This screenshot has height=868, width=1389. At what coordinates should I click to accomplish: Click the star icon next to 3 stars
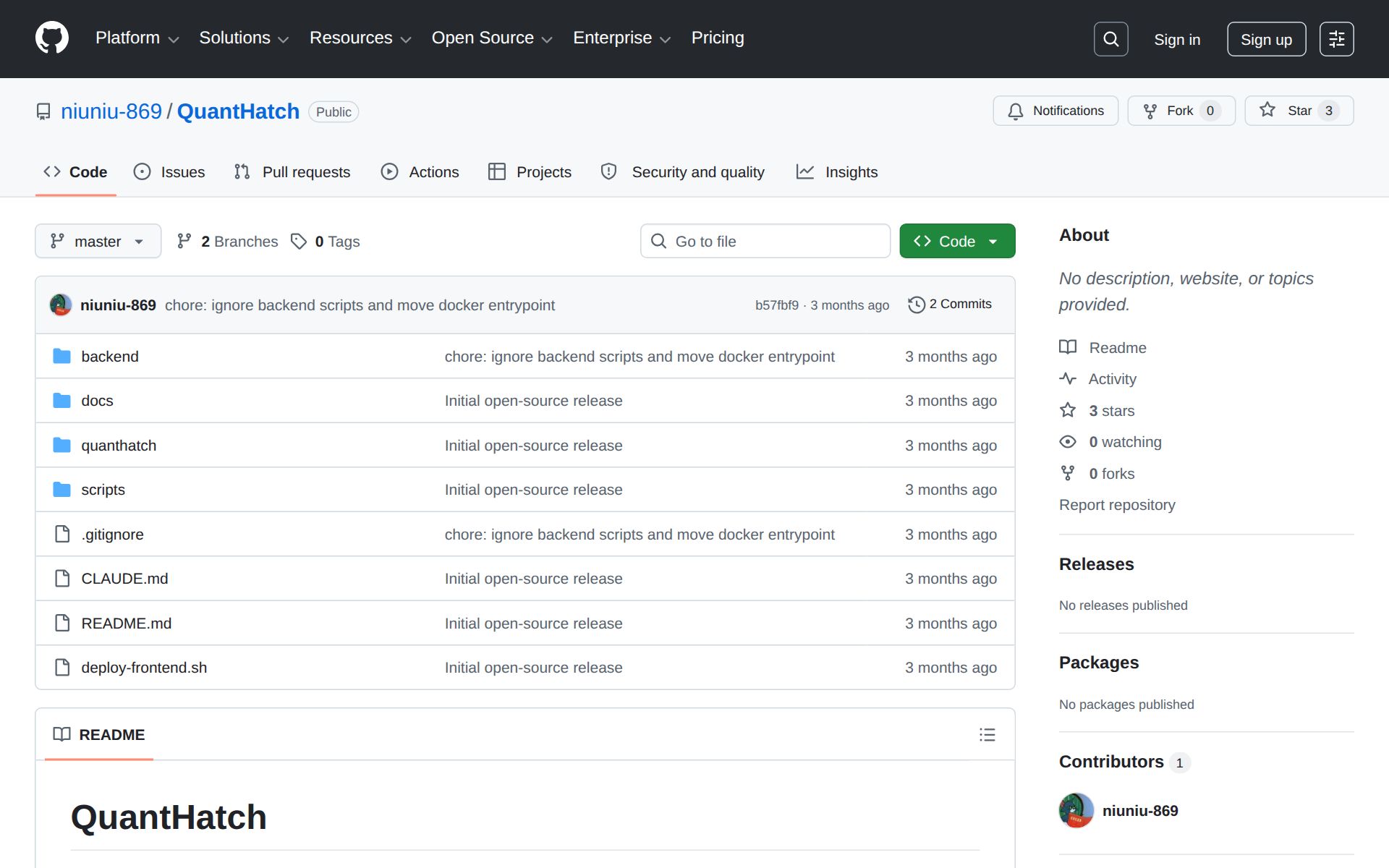[1068, 410]
